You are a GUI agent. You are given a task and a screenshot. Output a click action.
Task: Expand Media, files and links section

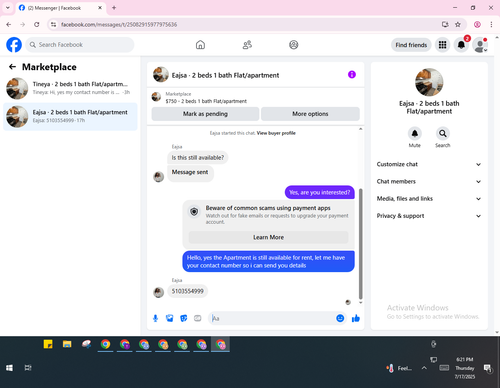pyautogui.click(x=429, y=199)
